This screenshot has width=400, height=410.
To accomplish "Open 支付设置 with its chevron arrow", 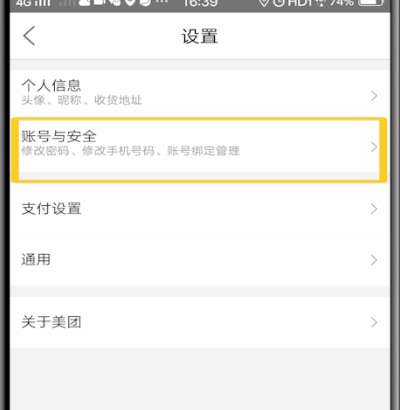I will click(x=374, y=209).
